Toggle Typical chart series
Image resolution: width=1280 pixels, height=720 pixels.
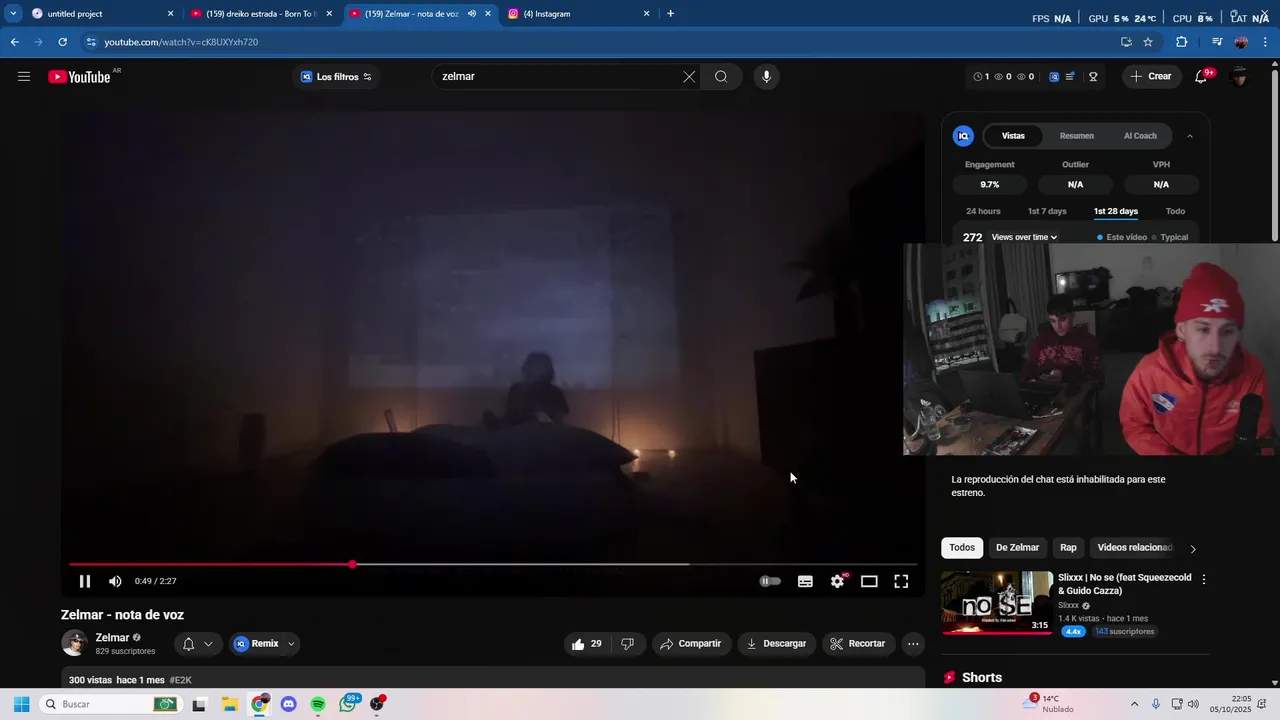pos(1170,237)
